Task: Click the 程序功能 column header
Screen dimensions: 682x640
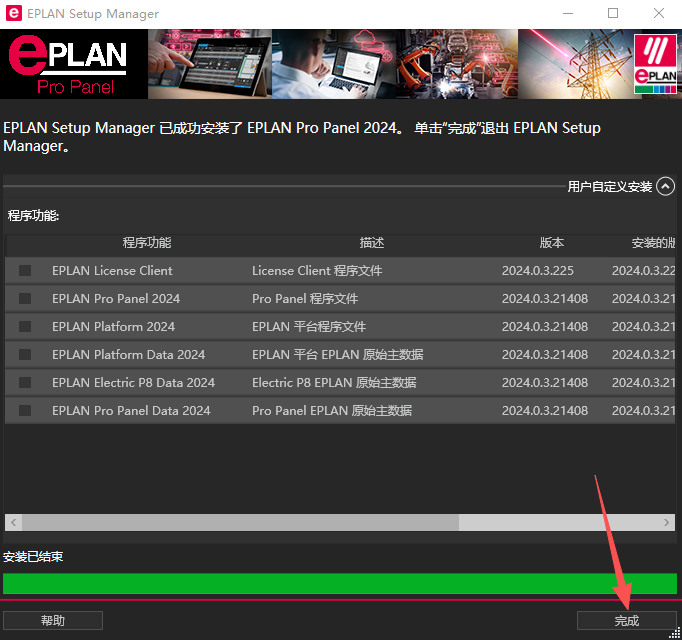Action: coord(147,243)
